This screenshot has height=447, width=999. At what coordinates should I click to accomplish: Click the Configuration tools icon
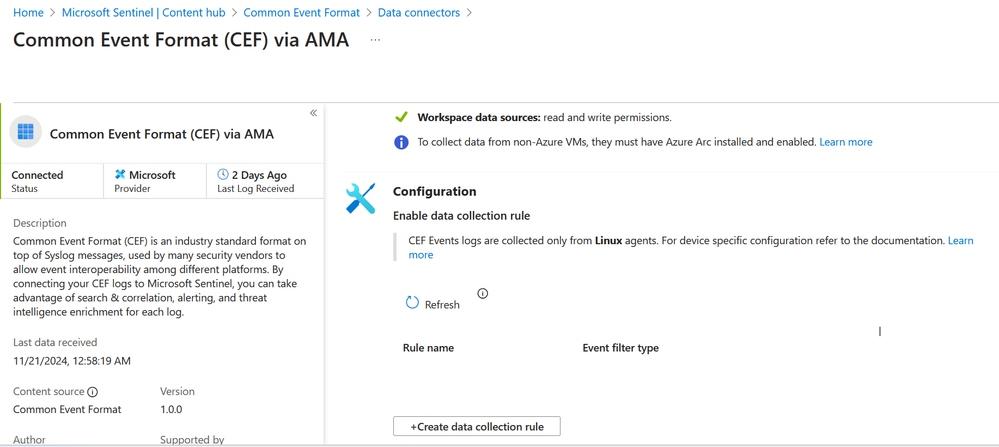point(361,198)
